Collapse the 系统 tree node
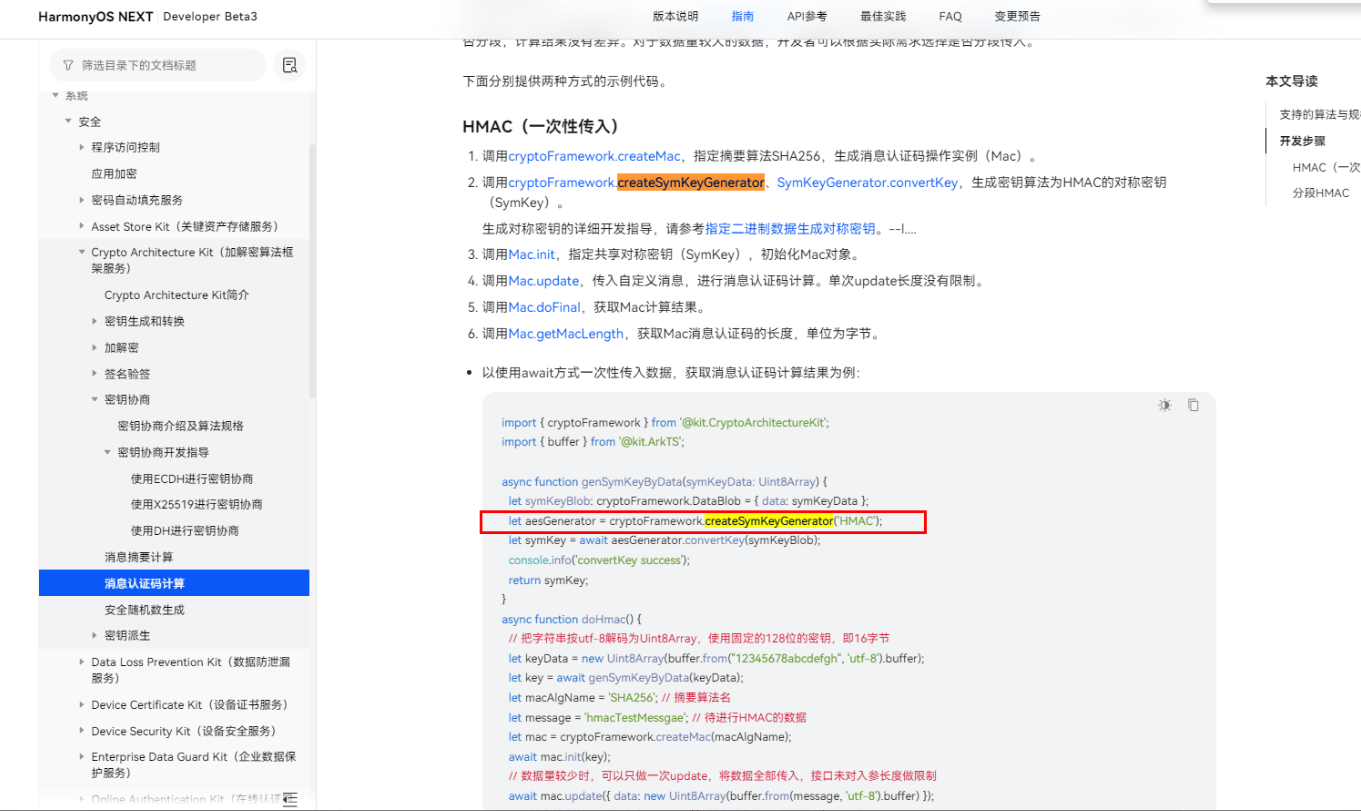Image resolution: width=1361 pixels, height=811 pixels. pos(56,95)
